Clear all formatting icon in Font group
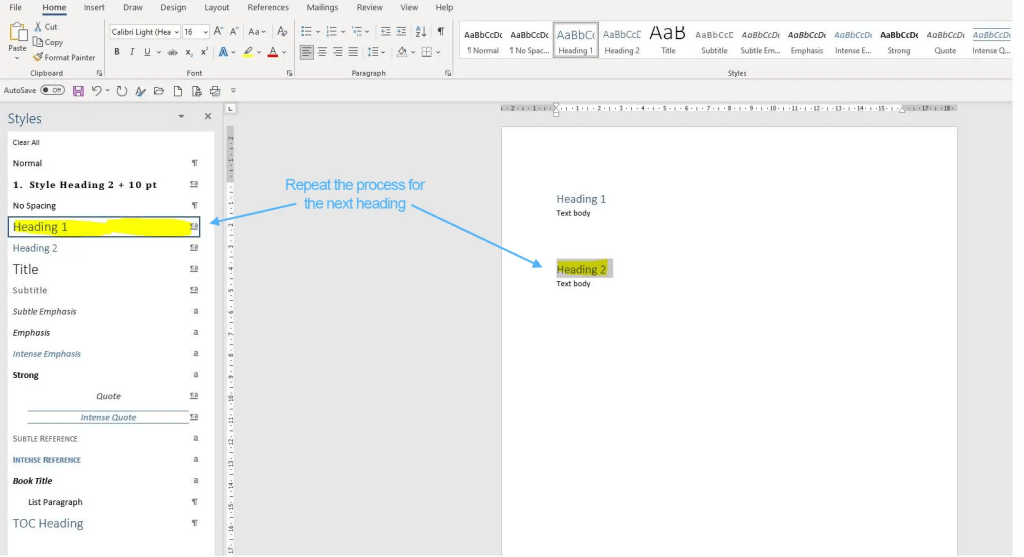This screenshot has width=1024, height=557. pyautogui.click(x=282, y=31)
